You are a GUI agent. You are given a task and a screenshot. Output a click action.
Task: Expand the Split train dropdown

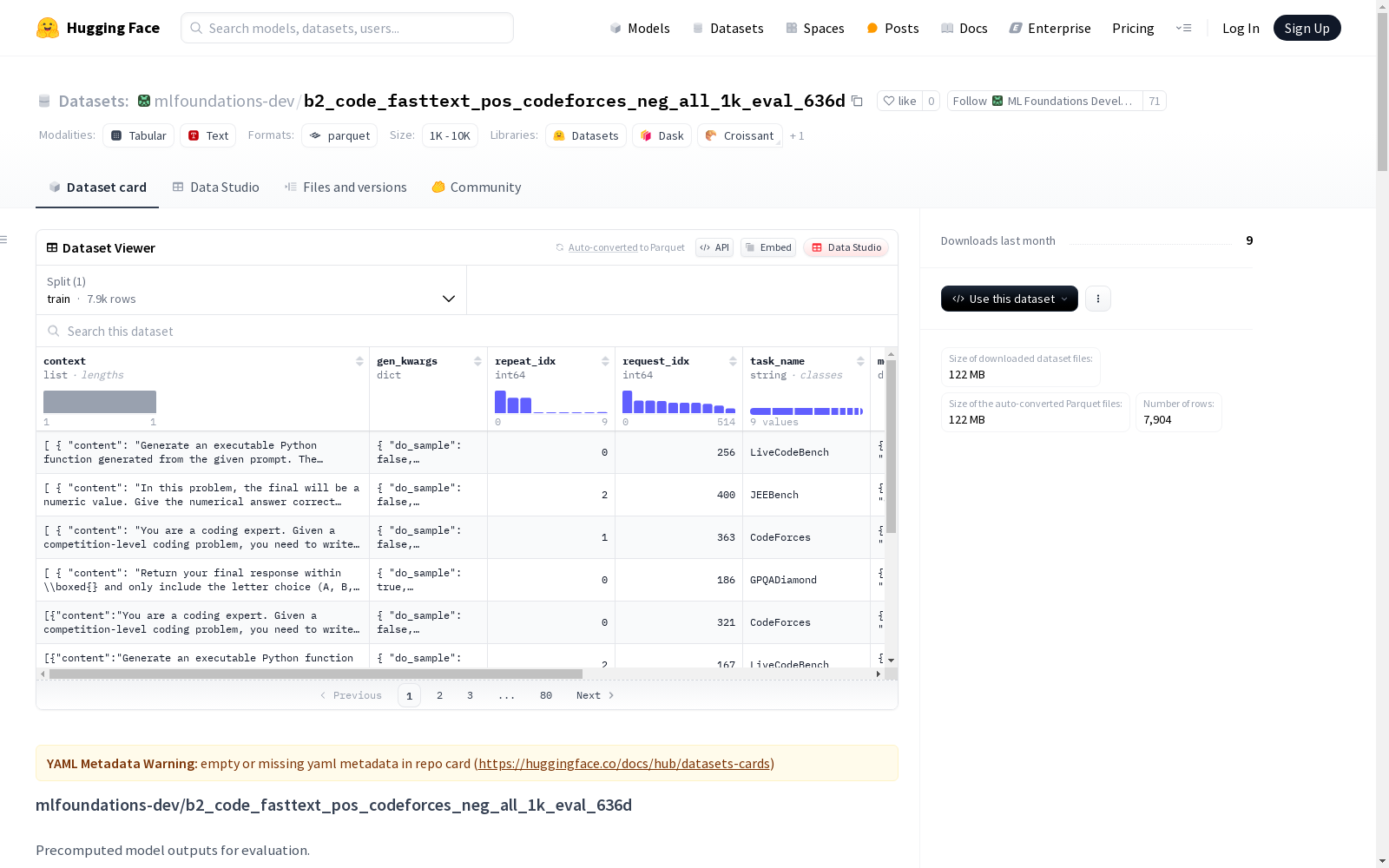[x=252, y=290]
